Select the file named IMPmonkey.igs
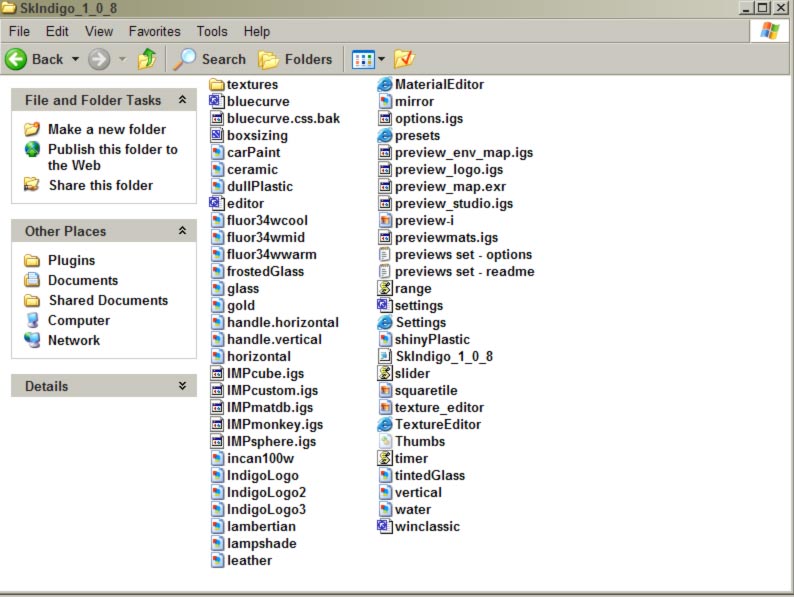The height and width of the screenshot is (597, 794). (x=275, y=424)
